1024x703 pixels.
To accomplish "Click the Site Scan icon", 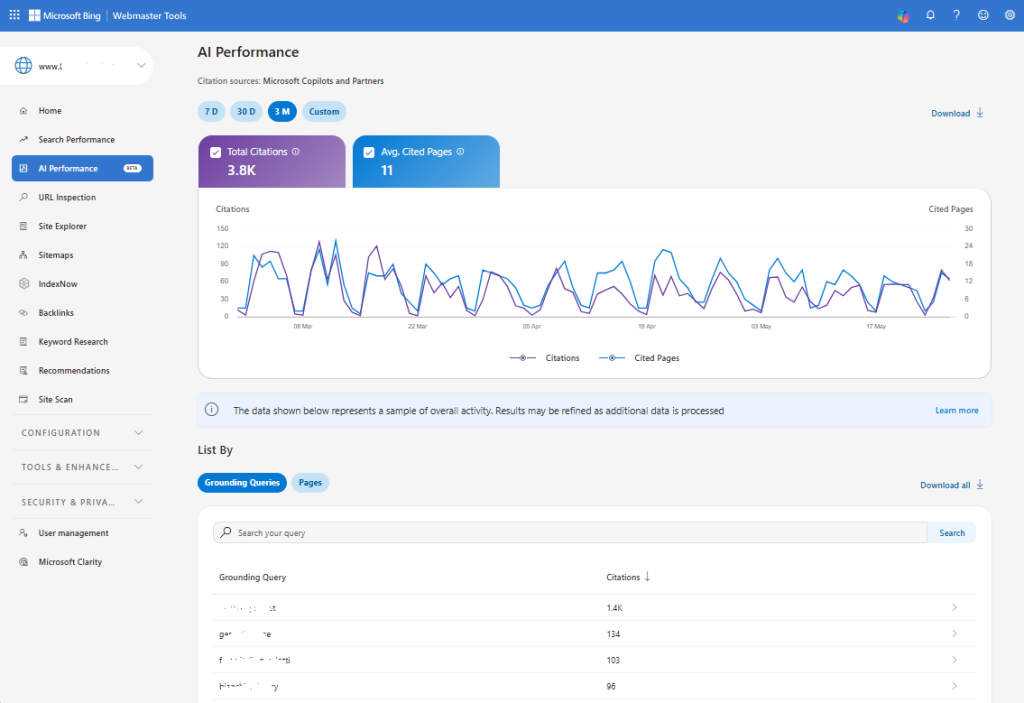I will coord(24,399).
